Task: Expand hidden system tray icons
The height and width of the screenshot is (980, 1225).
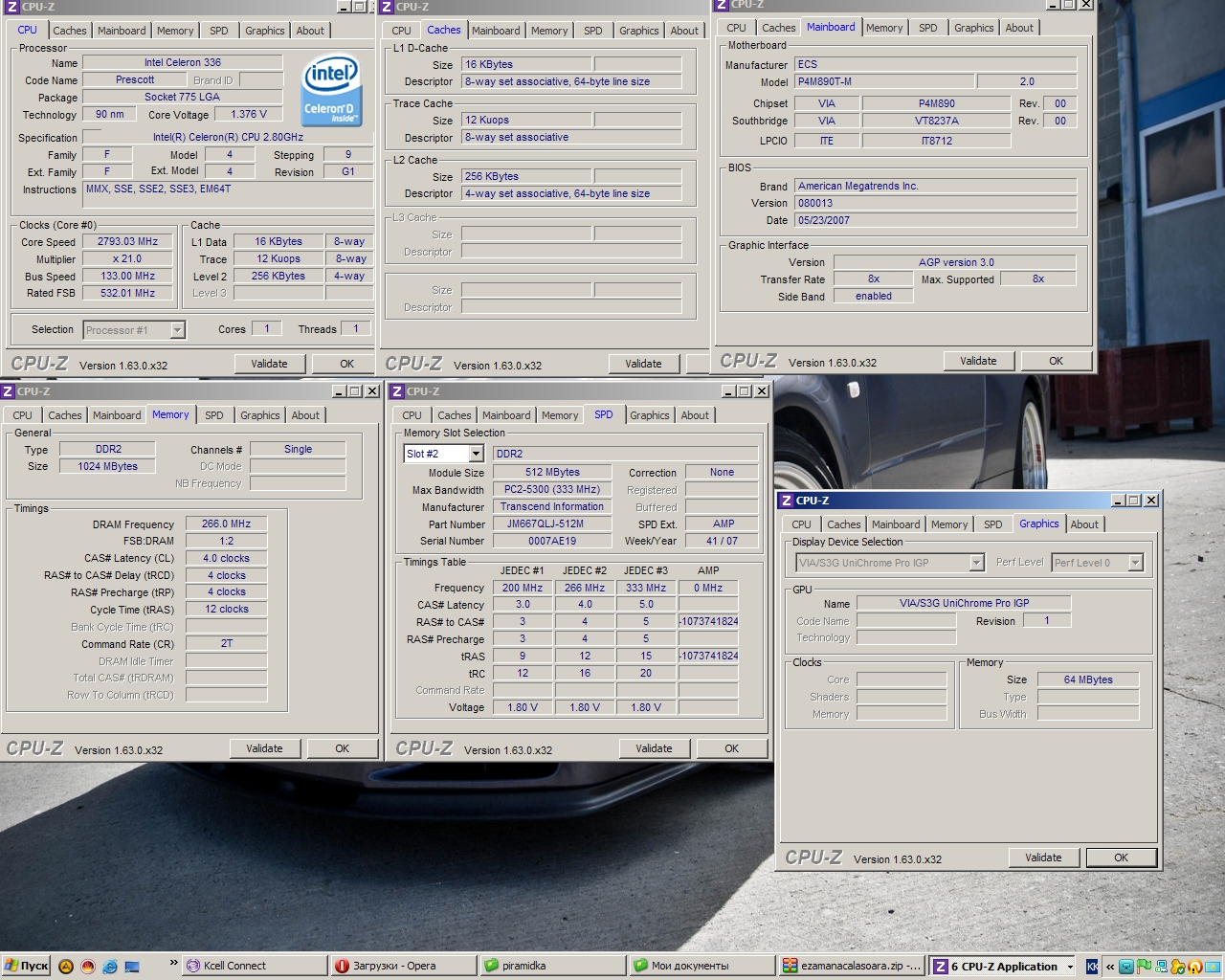Action: [x=1110, y=967]
